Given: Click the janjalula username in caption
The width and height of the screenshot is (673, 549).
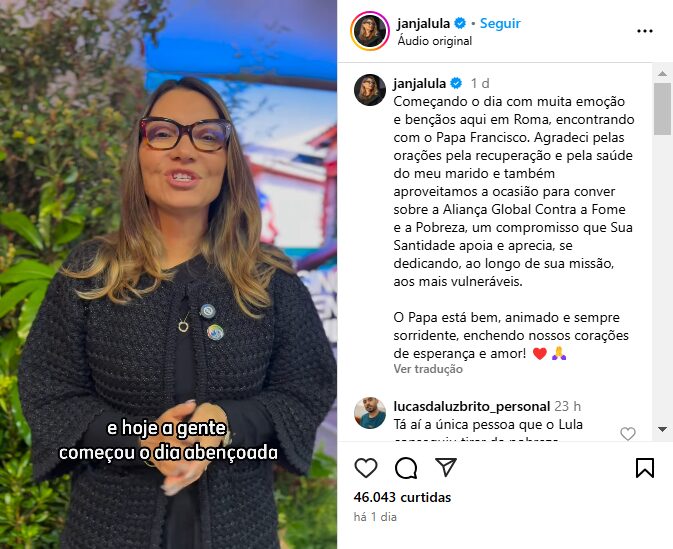Looking at the screenshot, I should tap(419, 83).
